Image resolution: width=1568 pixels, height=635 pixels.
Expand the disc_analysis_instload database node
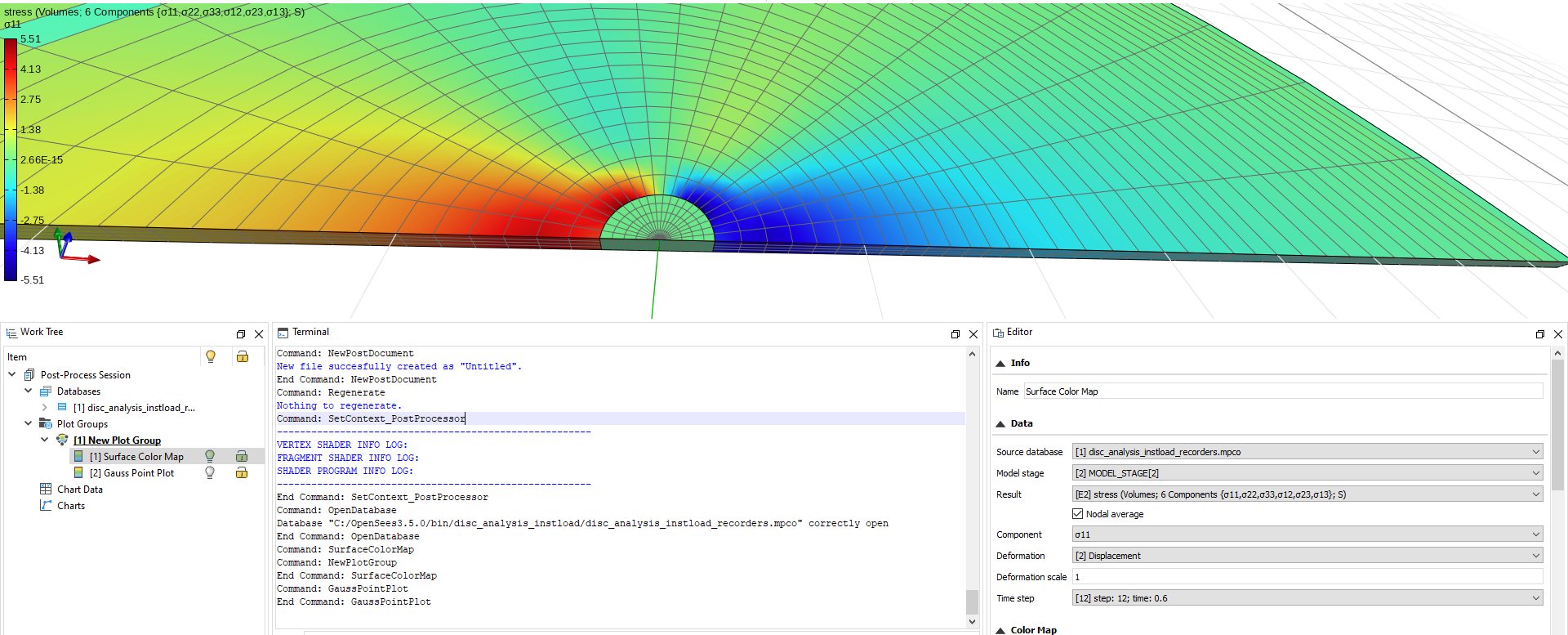coord(44,407)
